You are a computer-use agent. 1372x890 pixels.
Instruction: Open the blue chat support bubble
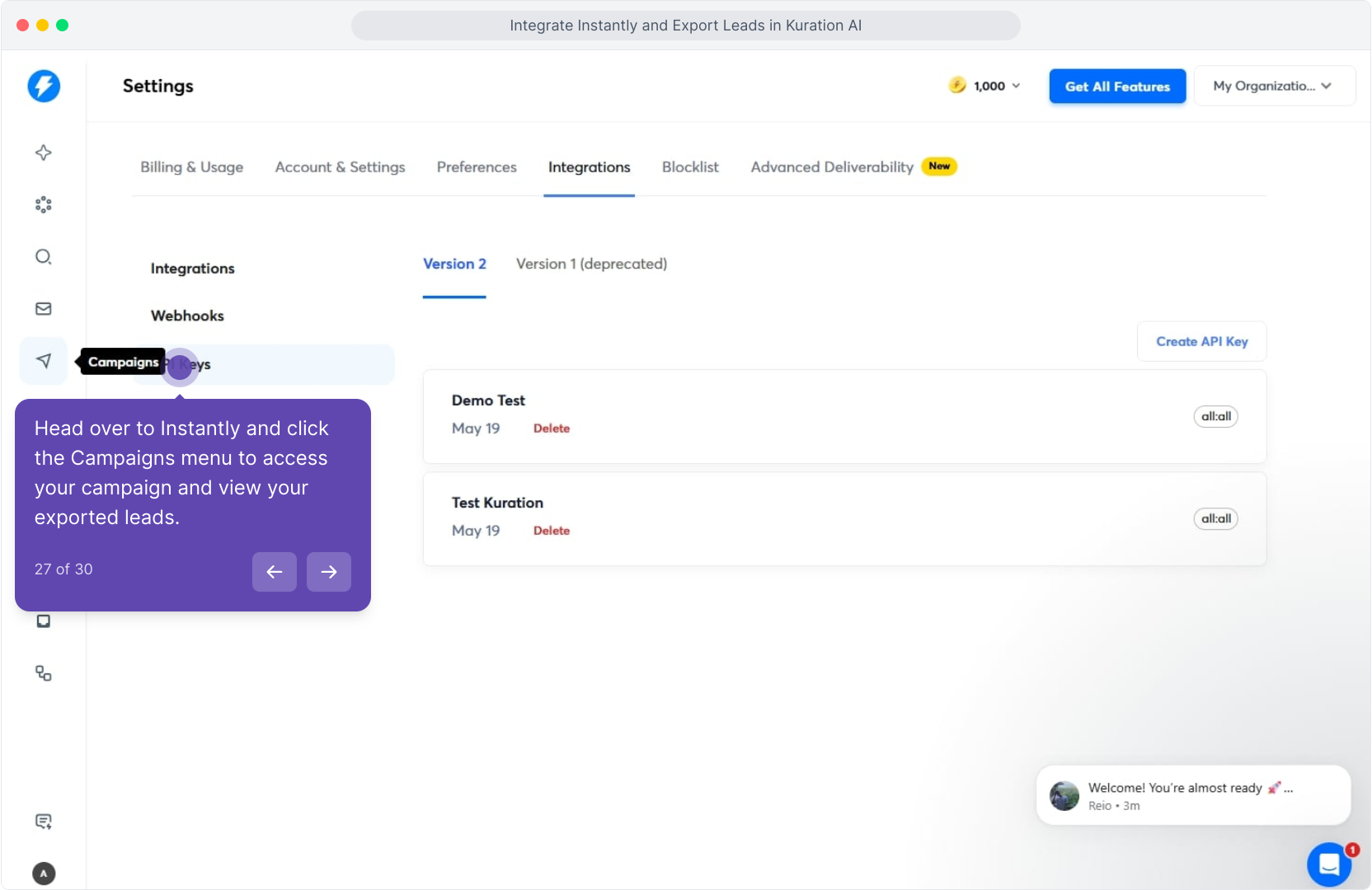point(1329,864)
